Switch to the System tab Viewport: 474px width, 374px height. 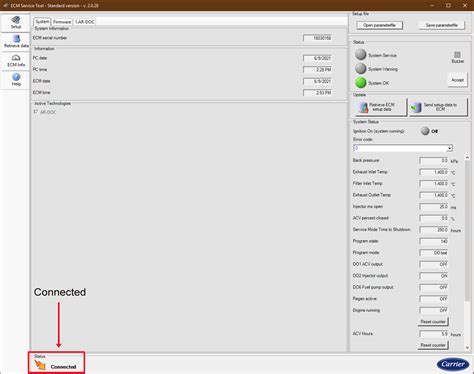tap(42, 22)
